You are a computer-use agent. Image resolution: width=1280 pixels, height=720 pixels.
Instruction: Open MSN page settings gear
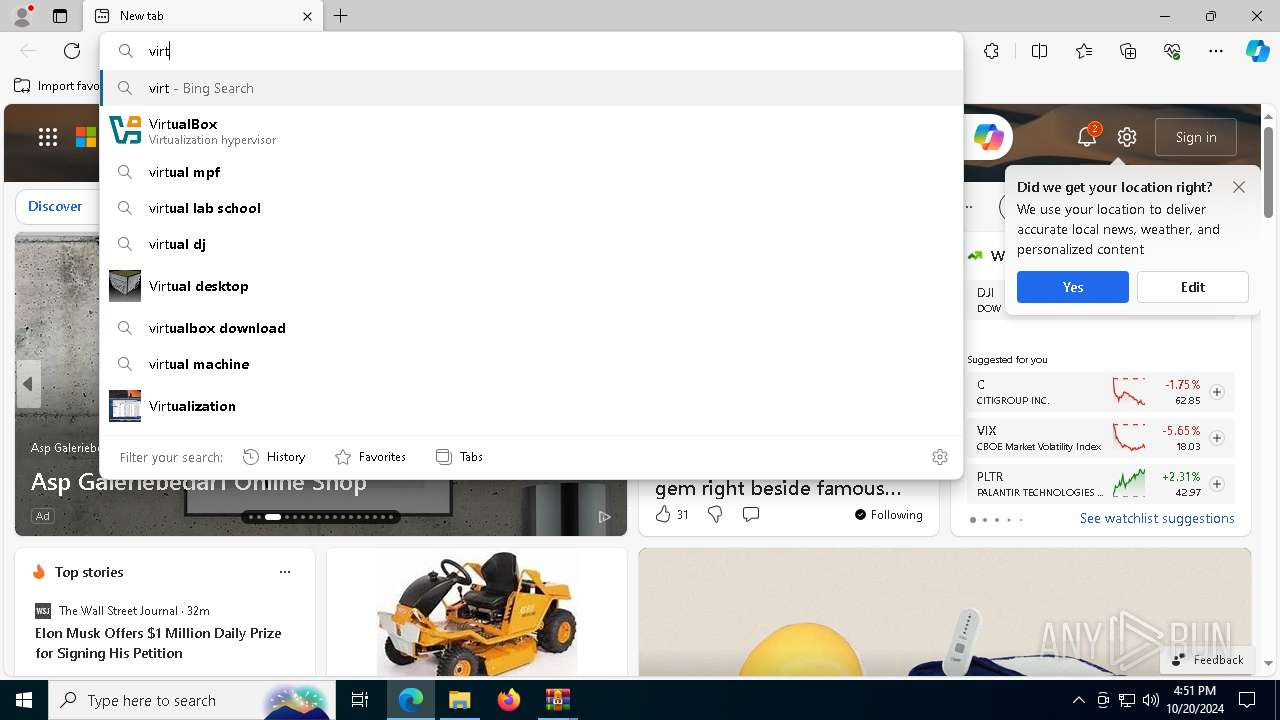pyautogui.click(x=1127, y=137)
